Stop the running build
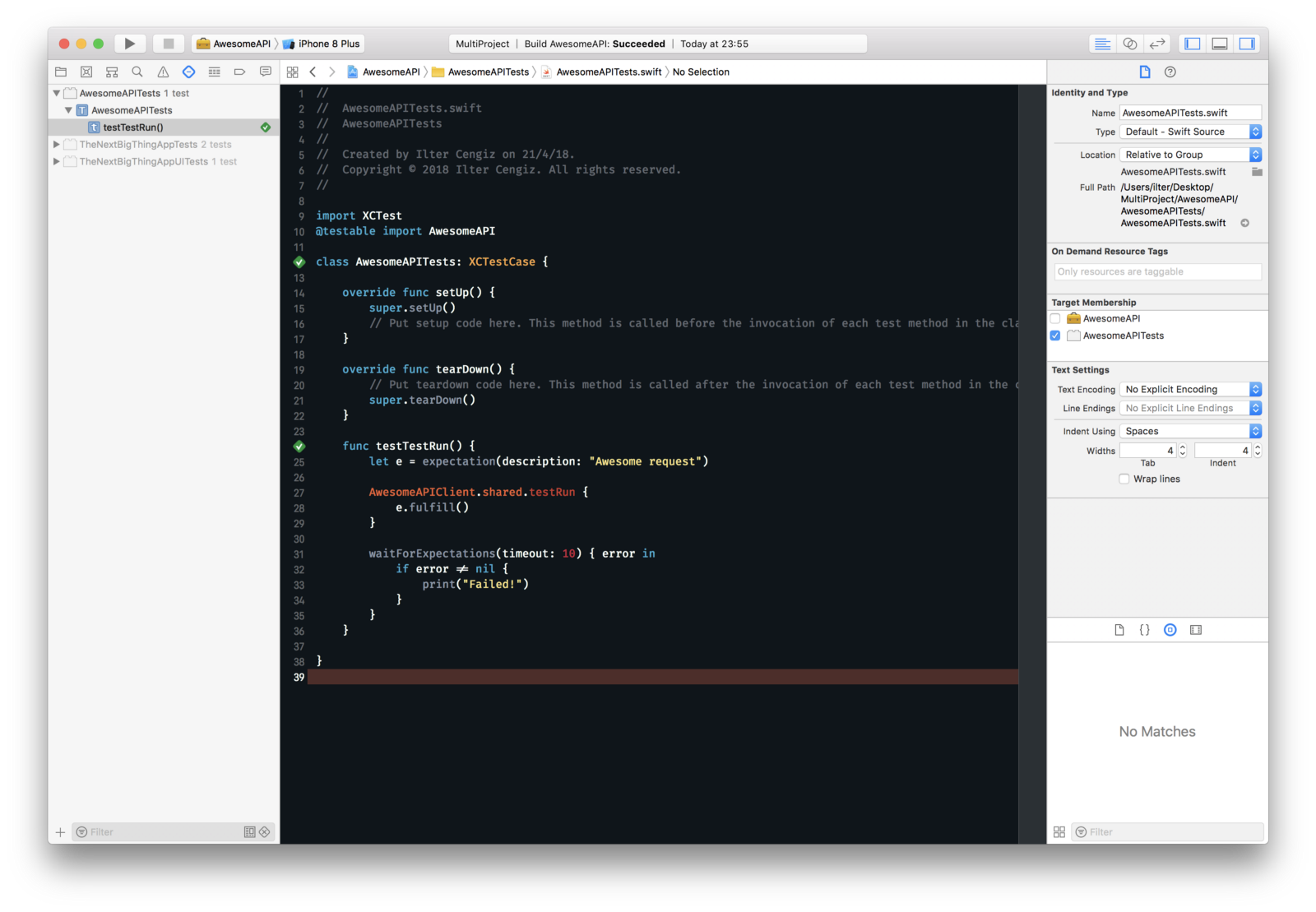 click(x=169, y=44)
